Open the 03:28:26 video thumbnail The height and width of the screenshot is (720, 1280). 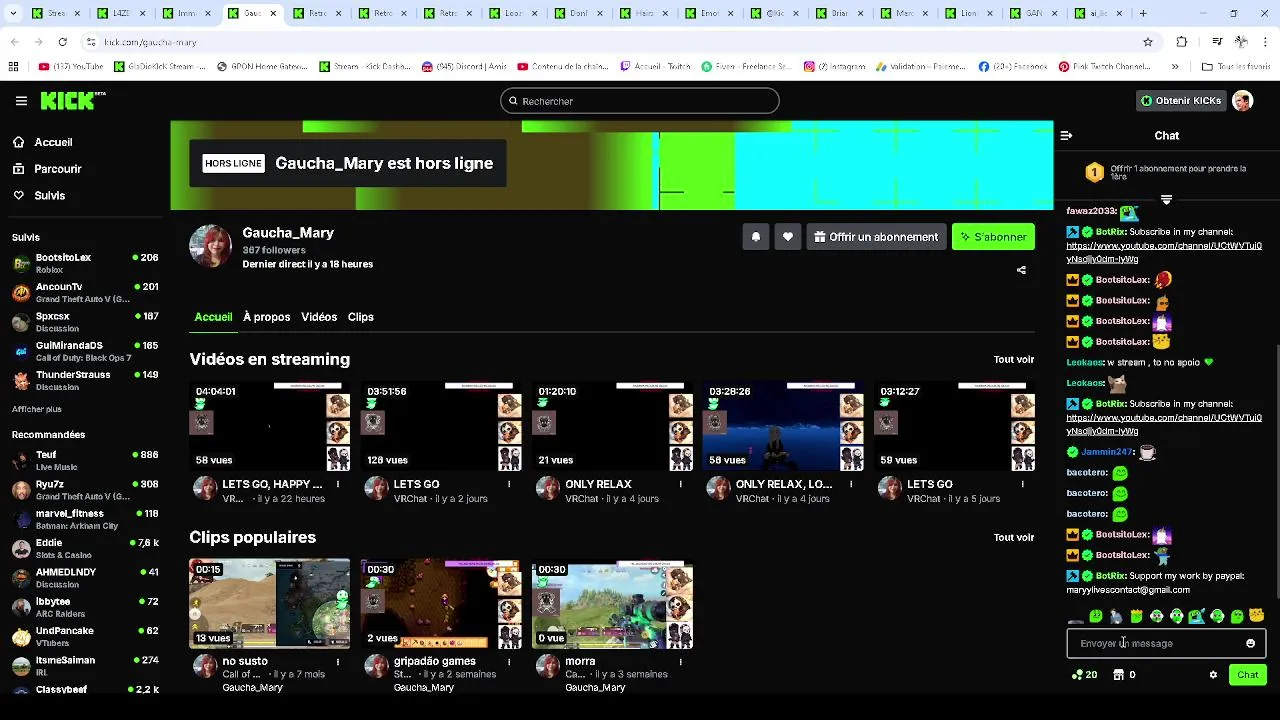tap(784, 426)
